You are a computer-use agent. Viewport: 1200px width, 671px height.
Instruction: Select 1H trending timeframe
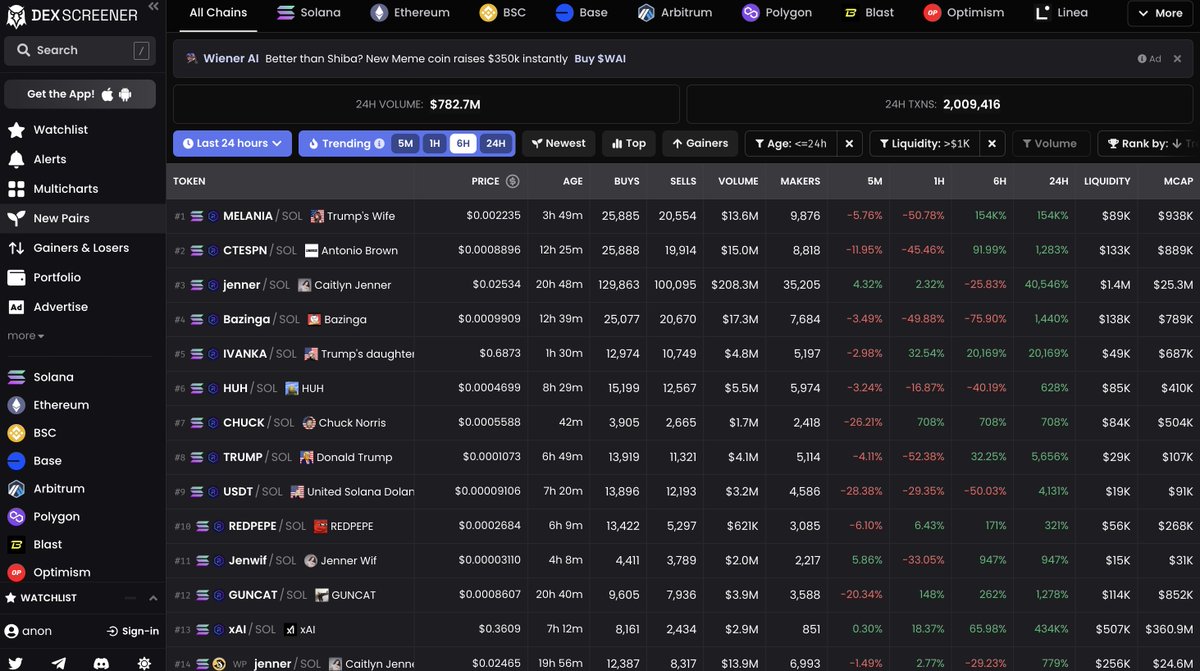pyautogui.click(x=434, y=144)
